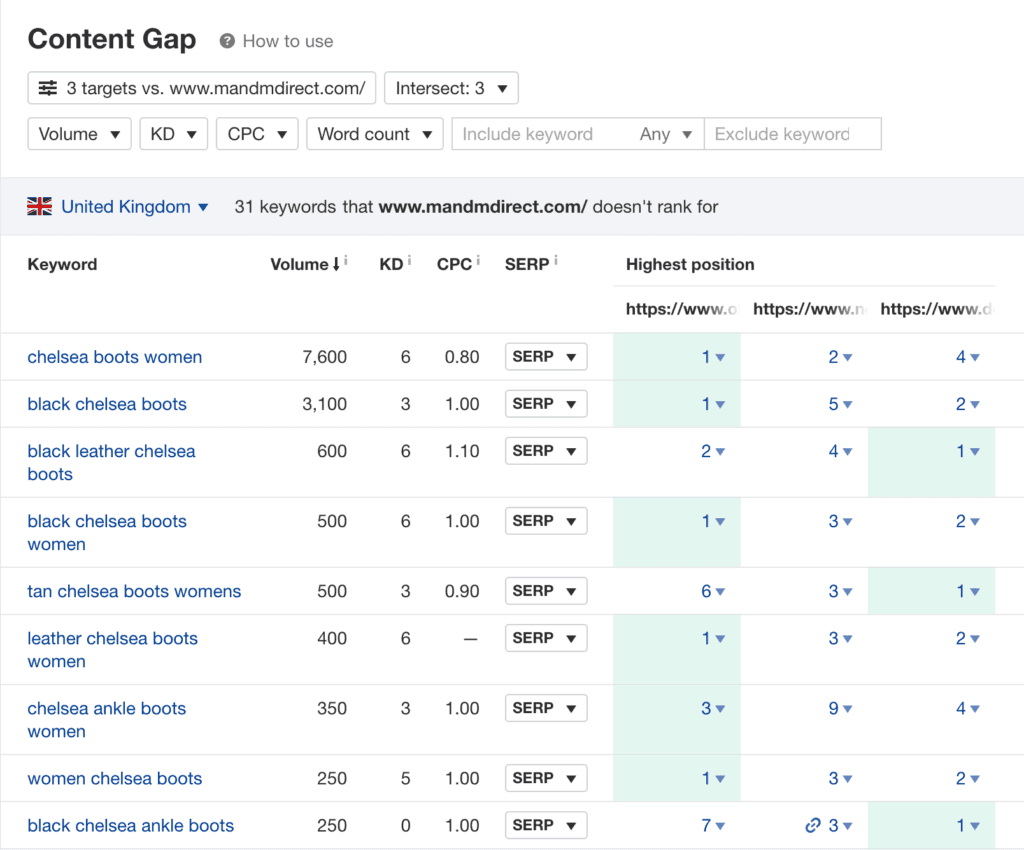Click volume value 3,100

pyautogui.click(x=325, y=404)
